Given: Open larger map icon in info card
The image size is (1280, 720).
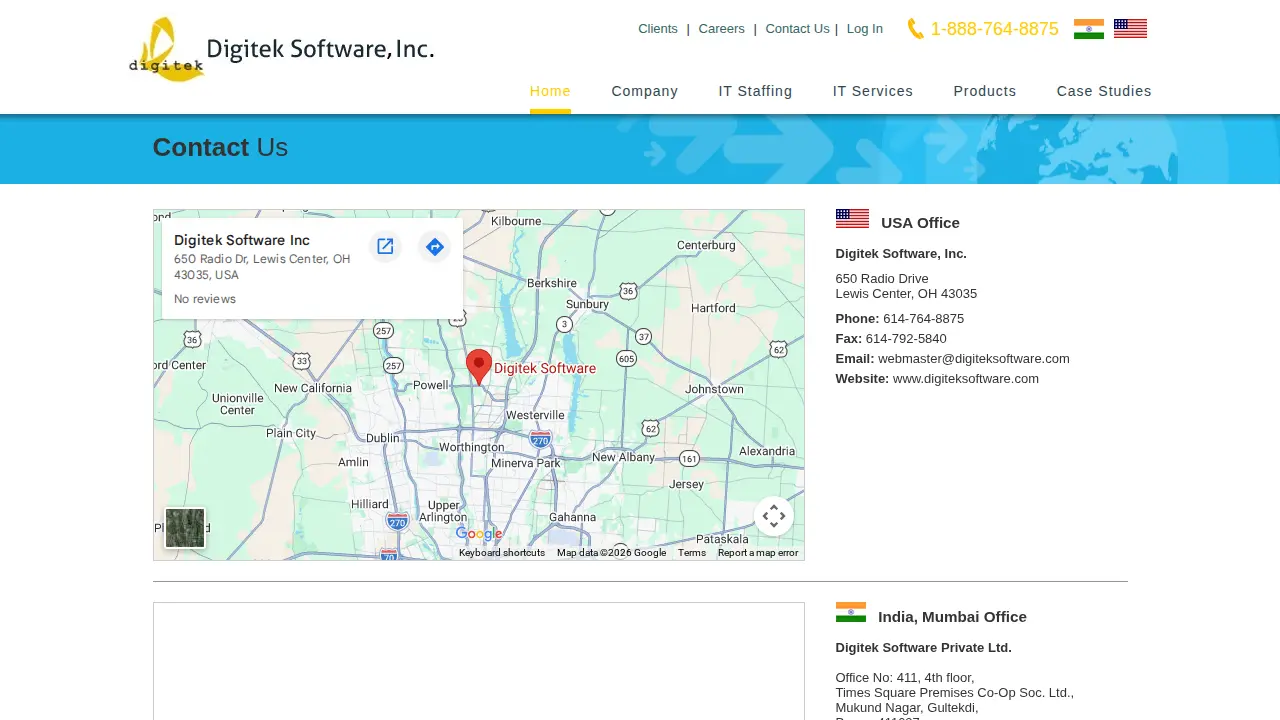Looking at the screenshot, I should click(x=385, y=246).
